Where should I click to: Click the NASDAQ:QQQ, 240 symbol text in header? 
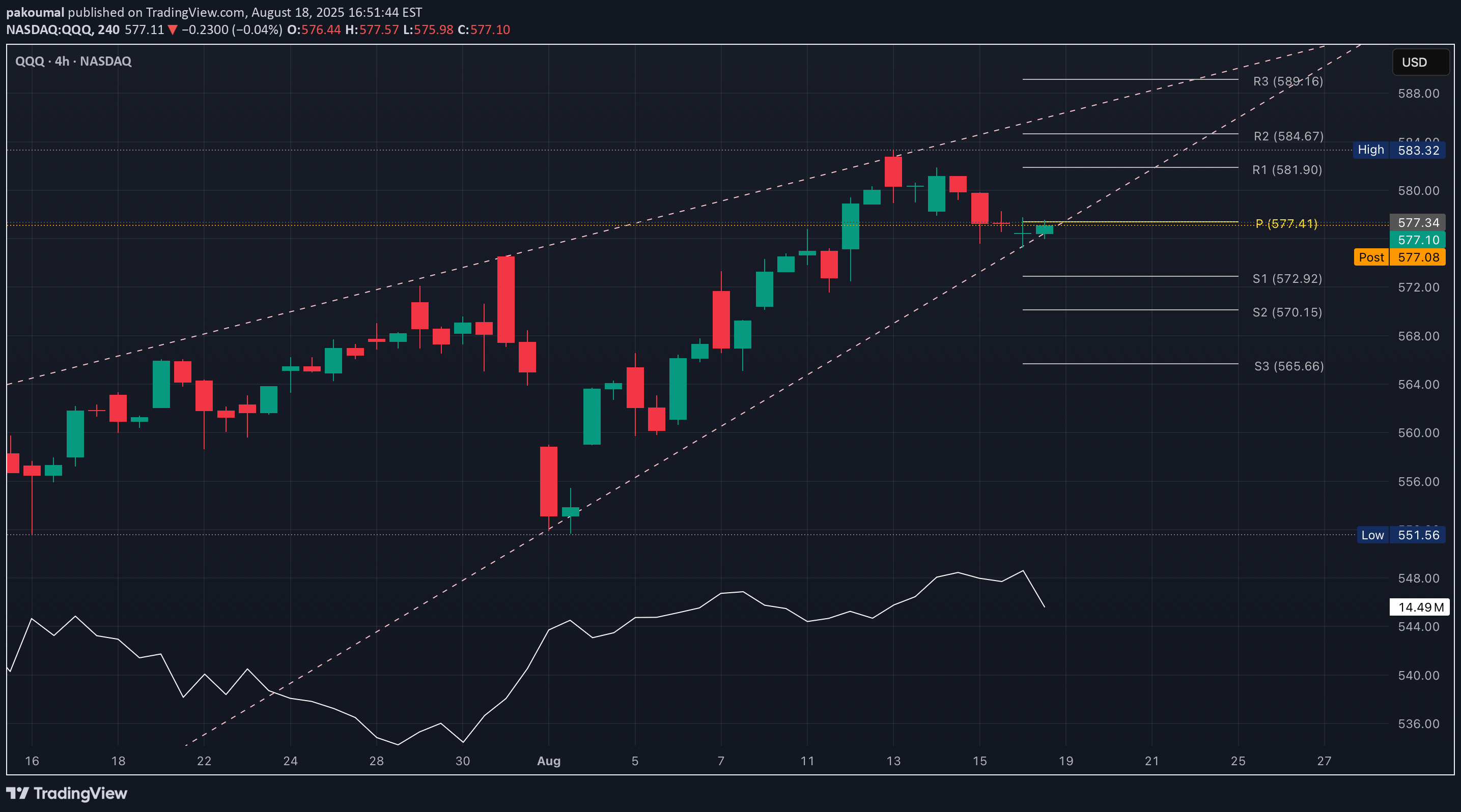tap(63, 30)
